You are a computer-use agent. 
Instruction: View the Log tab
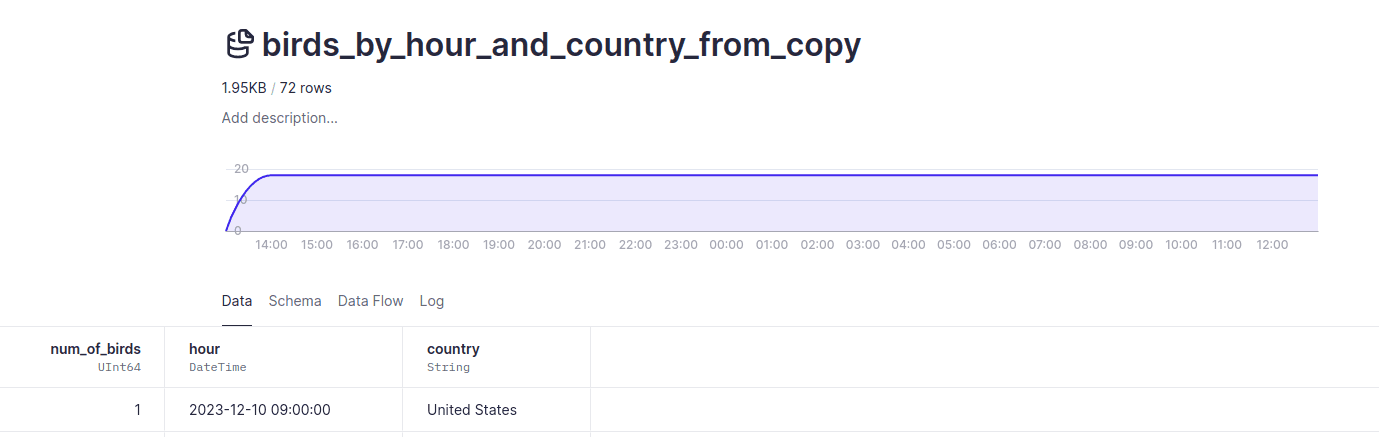[x=432, y=301]
